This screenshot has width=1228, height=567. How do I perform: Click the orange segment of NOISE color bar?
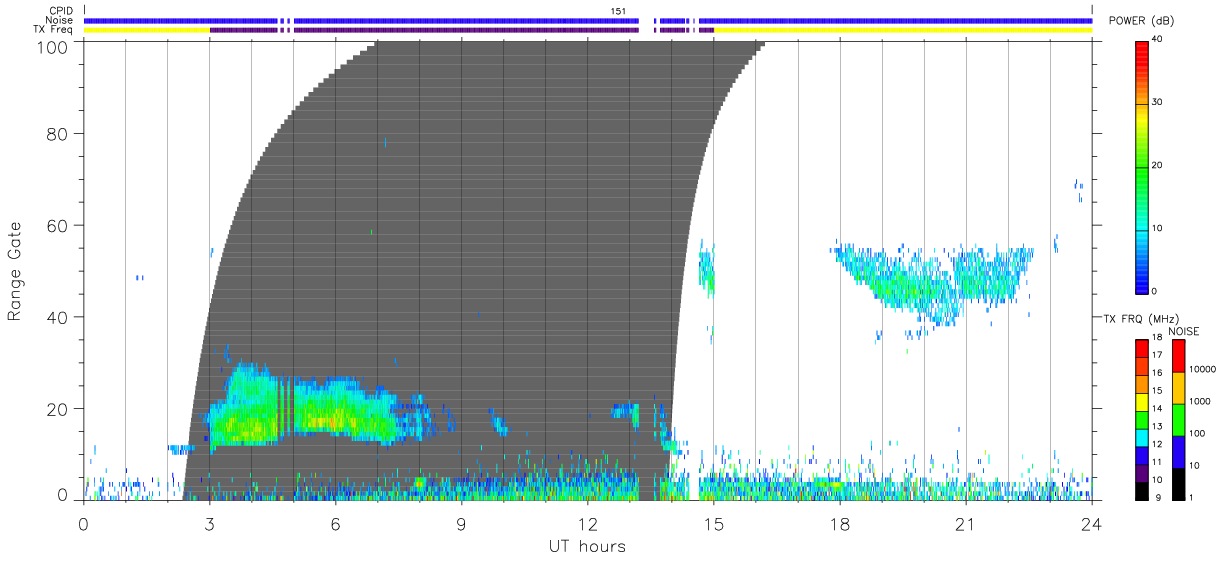1178,388
